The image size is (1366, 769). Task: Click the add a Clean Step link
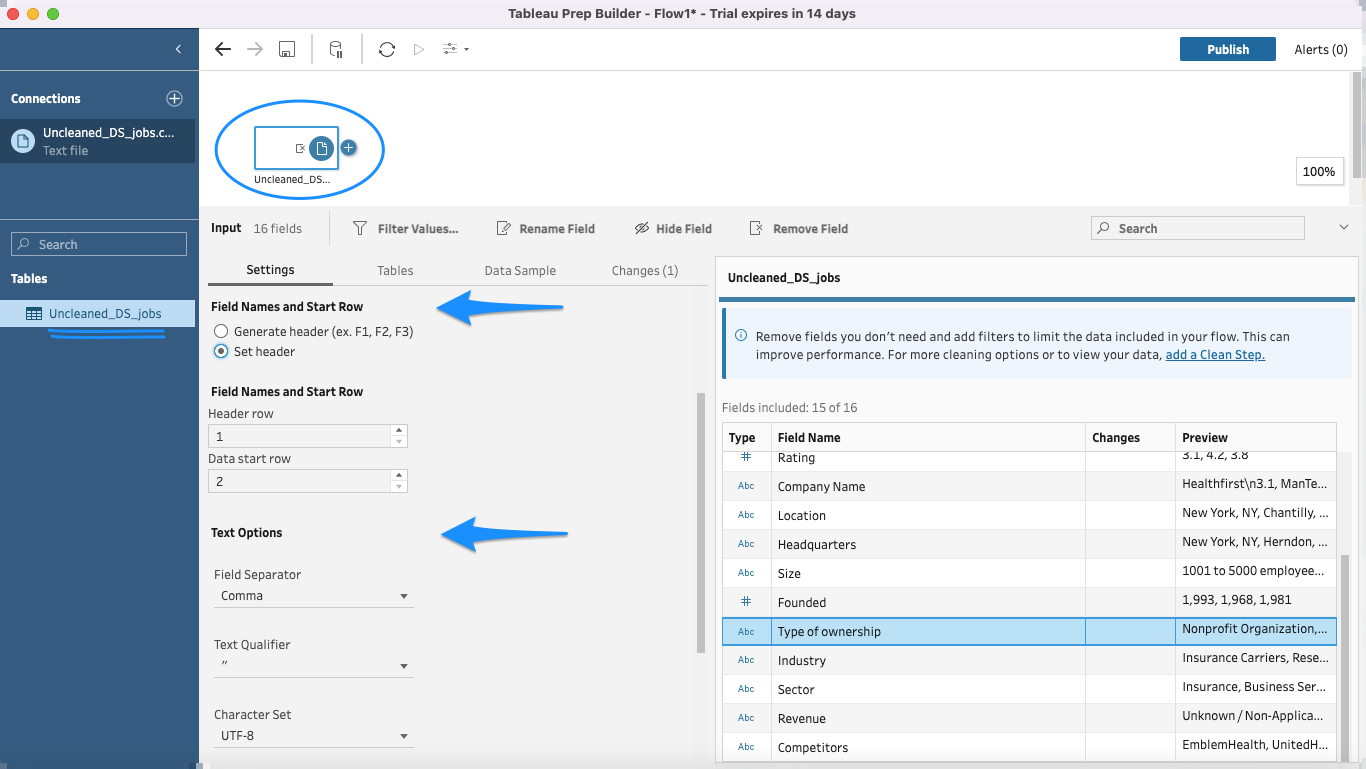point(1215,355)
